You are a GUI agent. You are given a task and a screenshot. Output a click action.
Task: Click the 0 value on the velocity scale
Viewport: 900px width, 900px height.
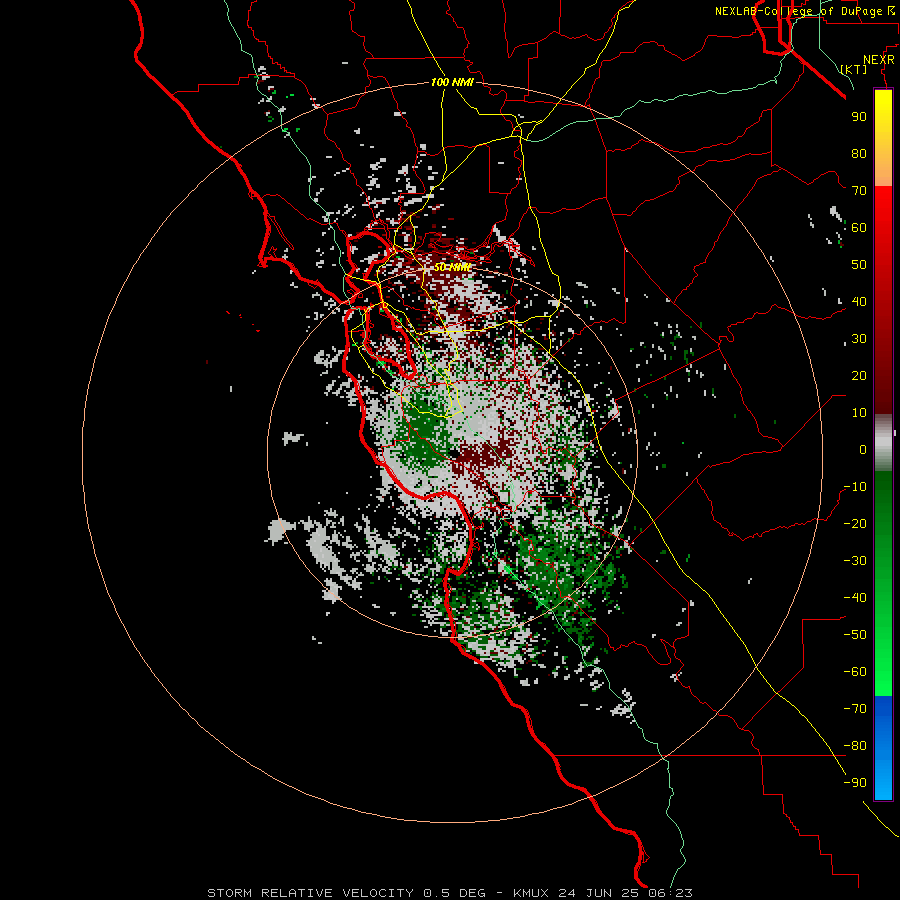(x=863, y=450)
